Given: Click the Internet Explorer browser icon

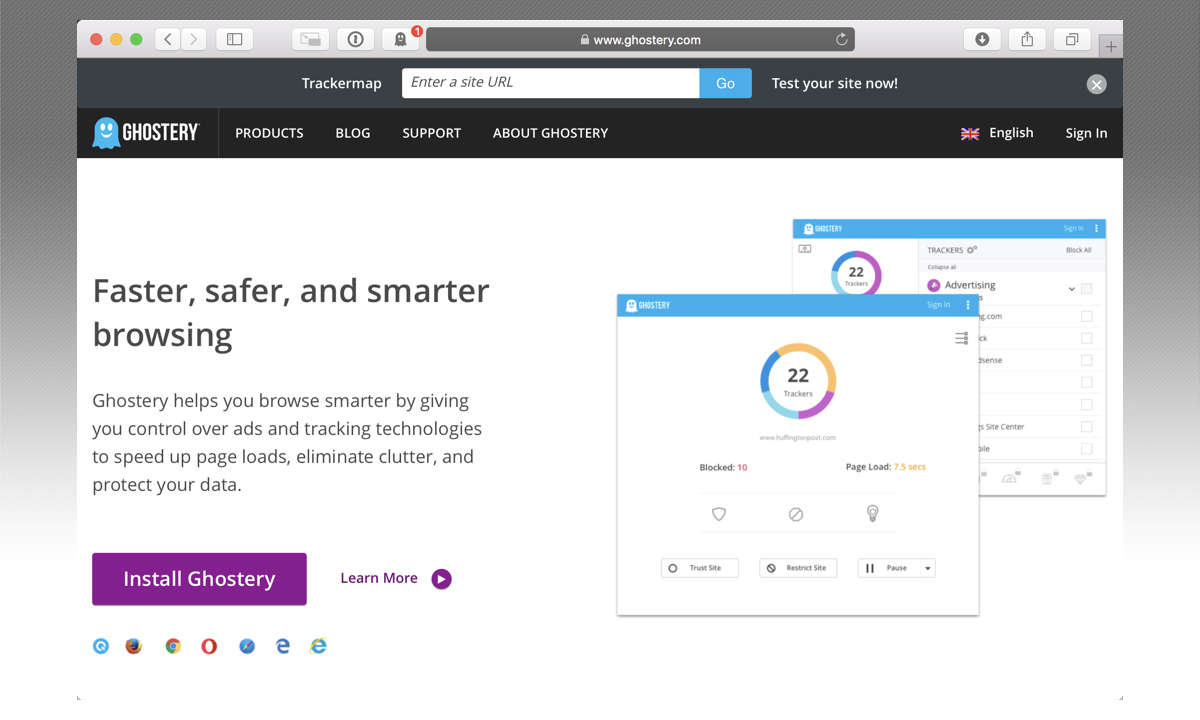Looking at the screenshot, I should (318, 646).
